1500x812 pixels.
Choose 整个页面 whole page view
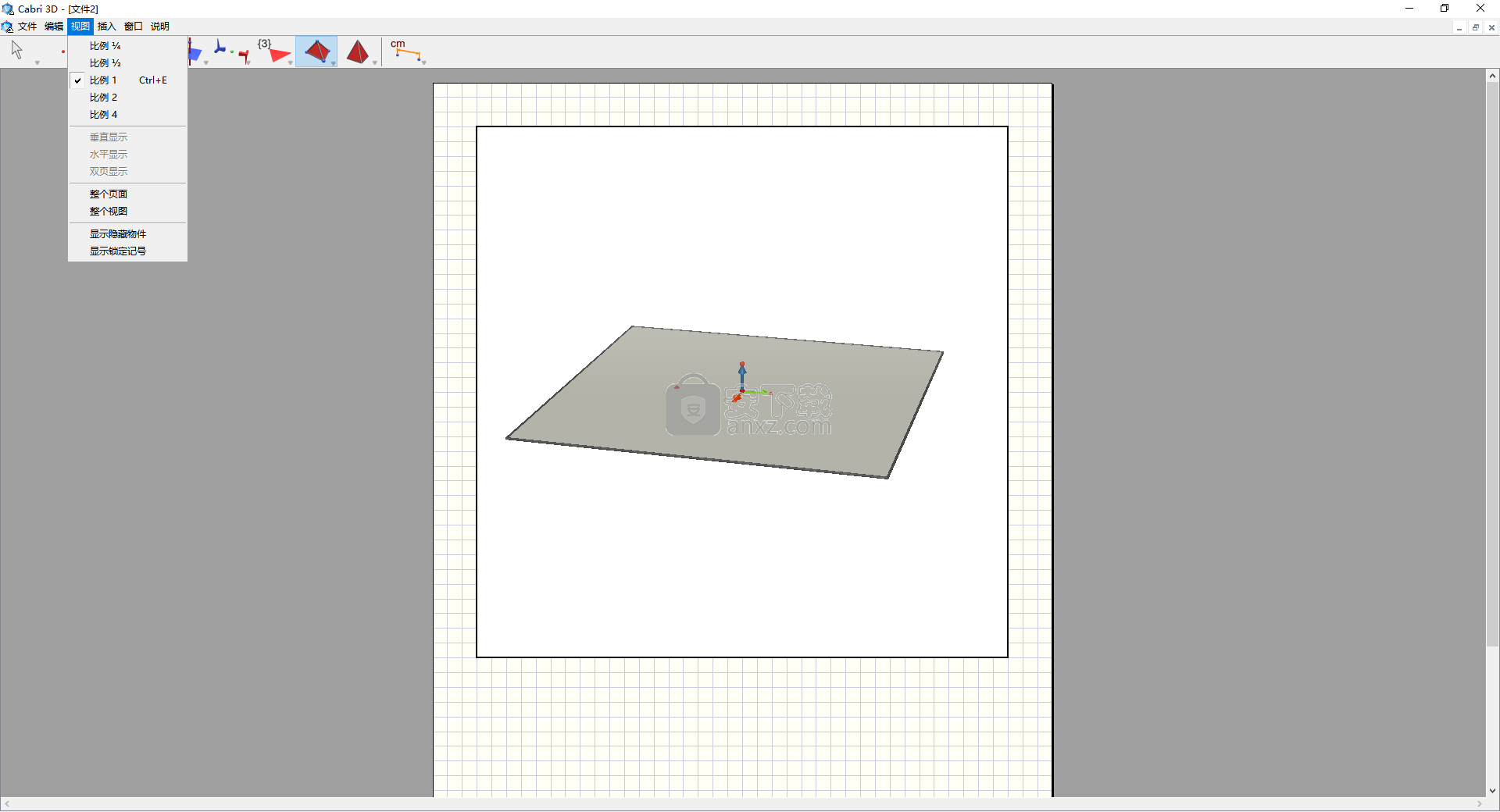tap(127, 194)
